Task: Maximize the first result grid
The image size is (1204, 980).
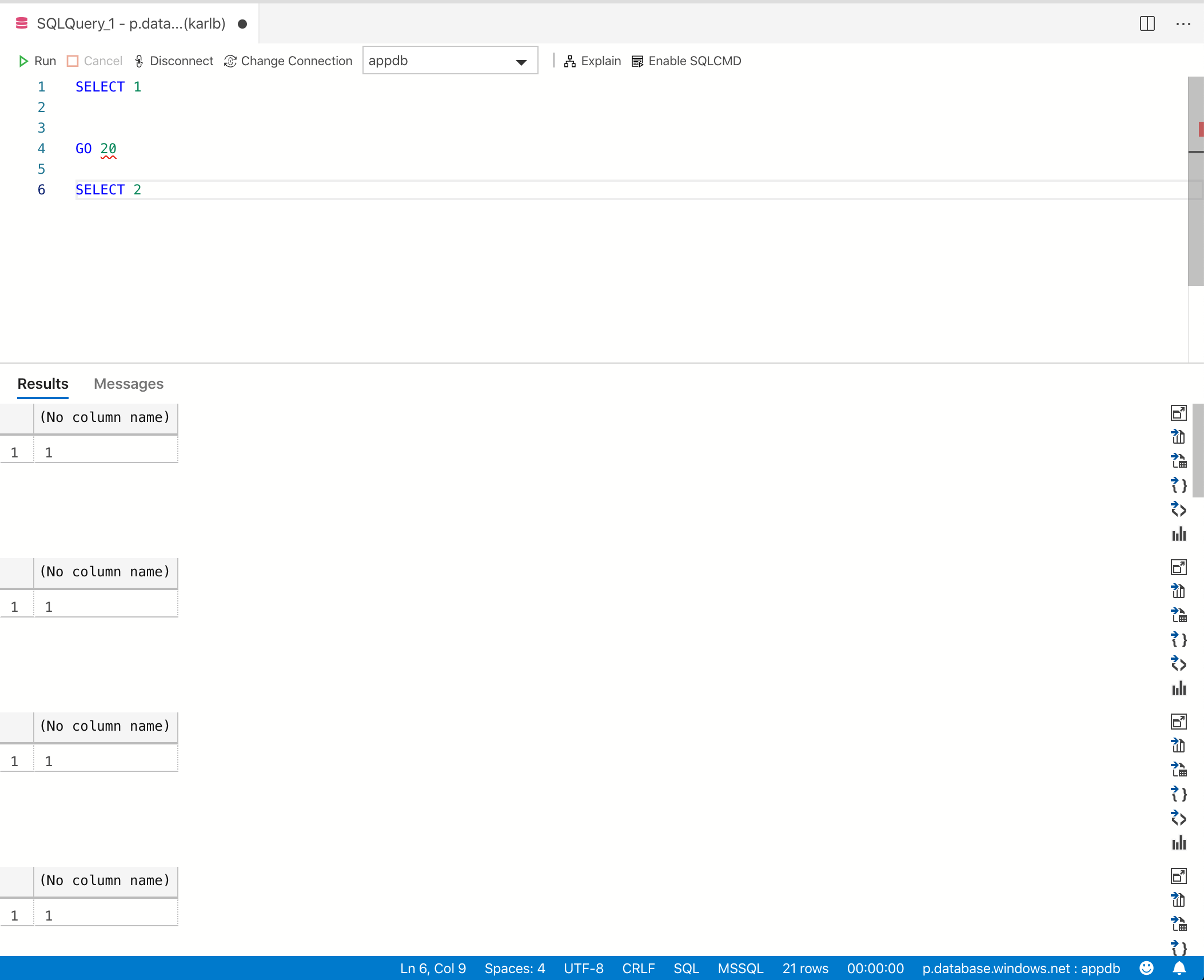Action: [x=1179, y=412]
